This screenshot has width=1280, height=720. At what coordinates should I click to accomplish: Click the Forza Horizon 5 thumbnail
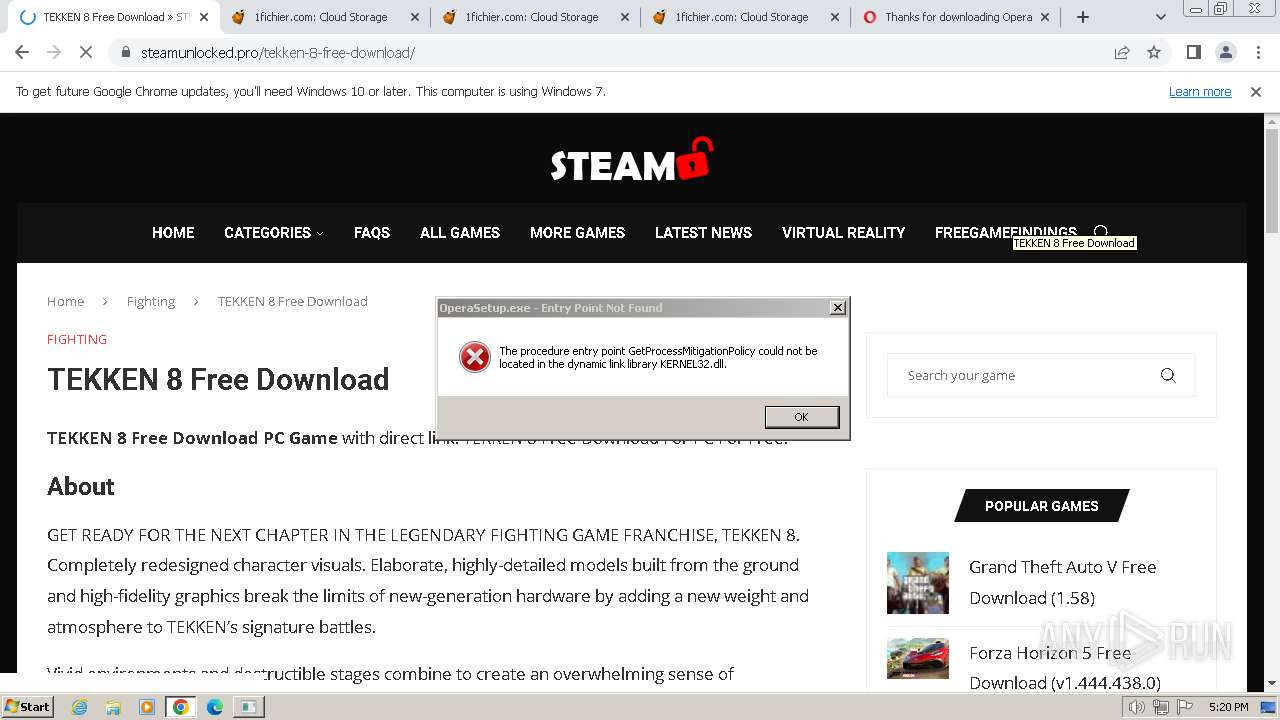coord(917,659)
